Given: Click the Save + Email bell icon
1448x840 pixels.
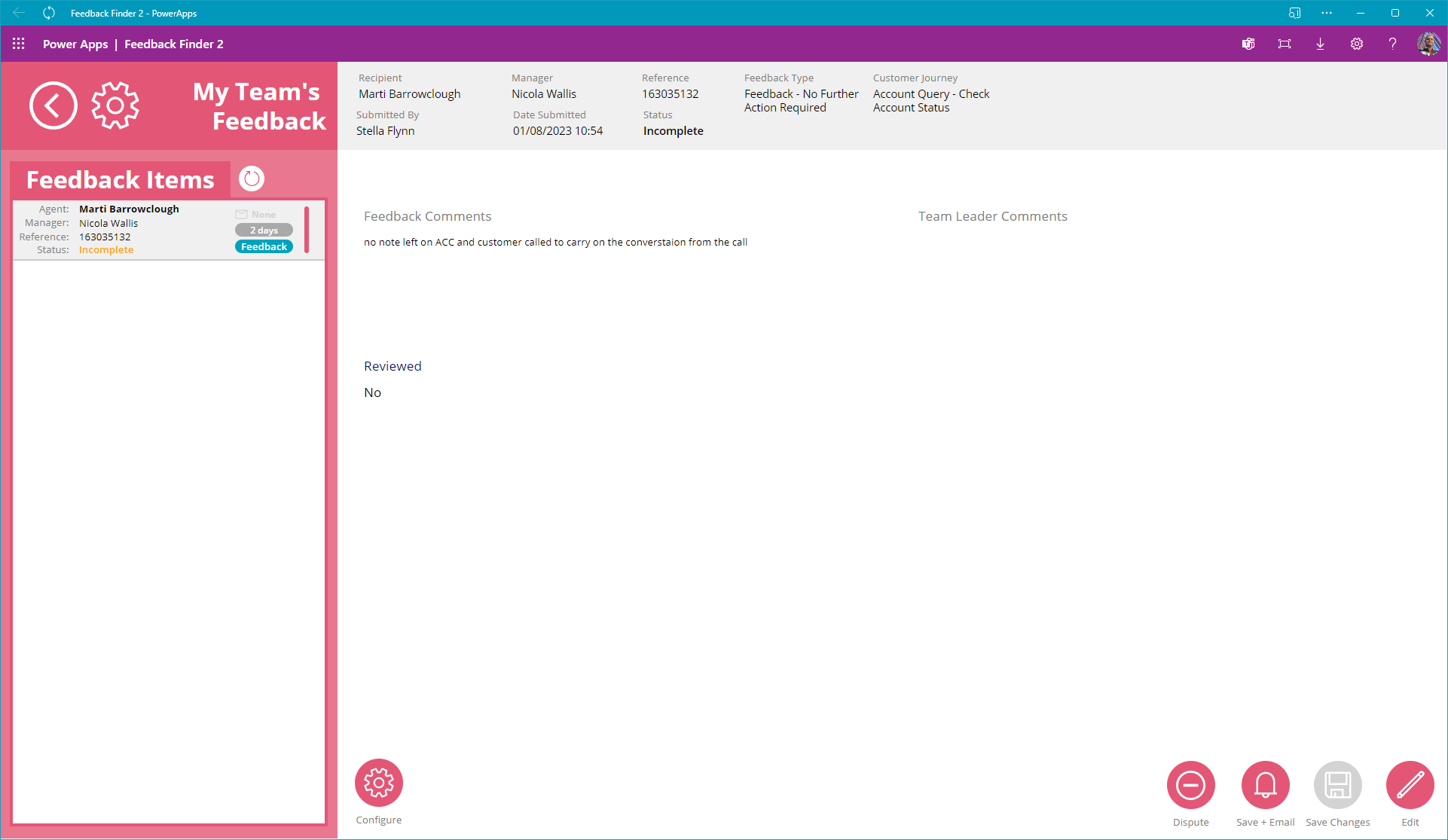Looking at the screenshot, I should tap(1265, 785).
